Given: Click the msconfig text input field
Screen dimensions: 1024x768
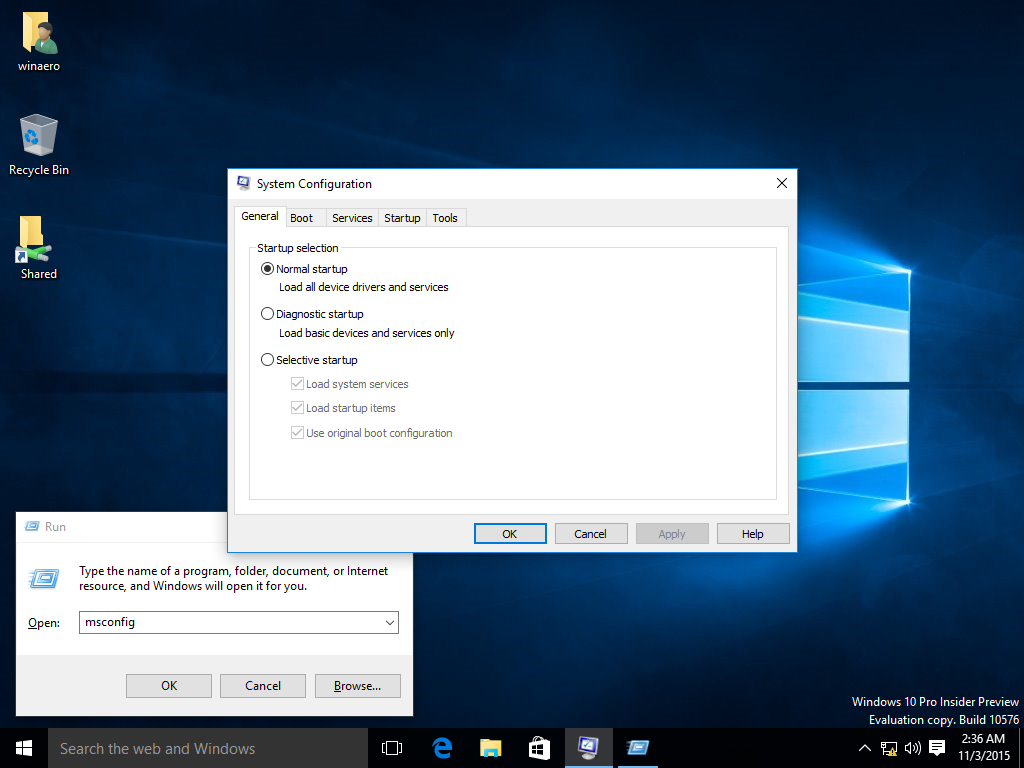Looking at the screenshot, I should click(x=230, y=622).
